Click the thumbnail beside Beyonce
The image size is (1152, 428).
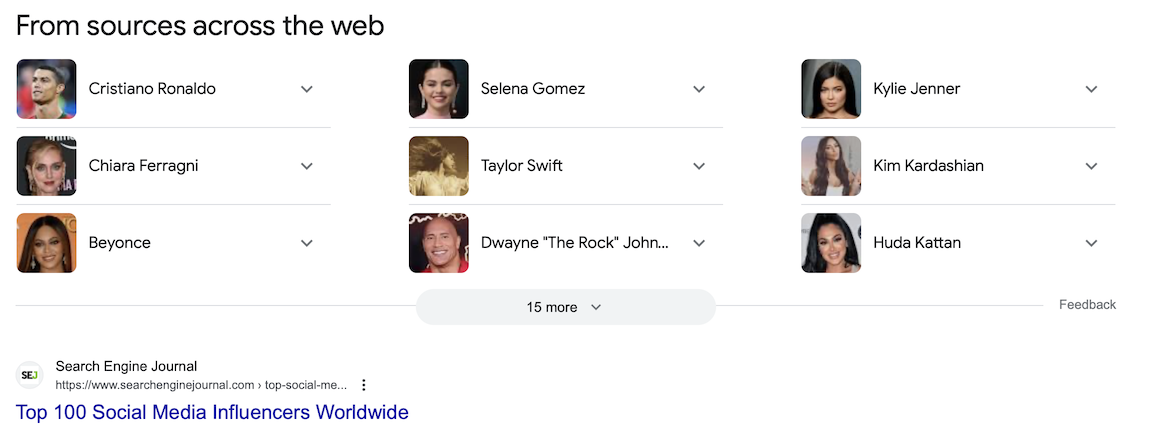click(46, 243)
